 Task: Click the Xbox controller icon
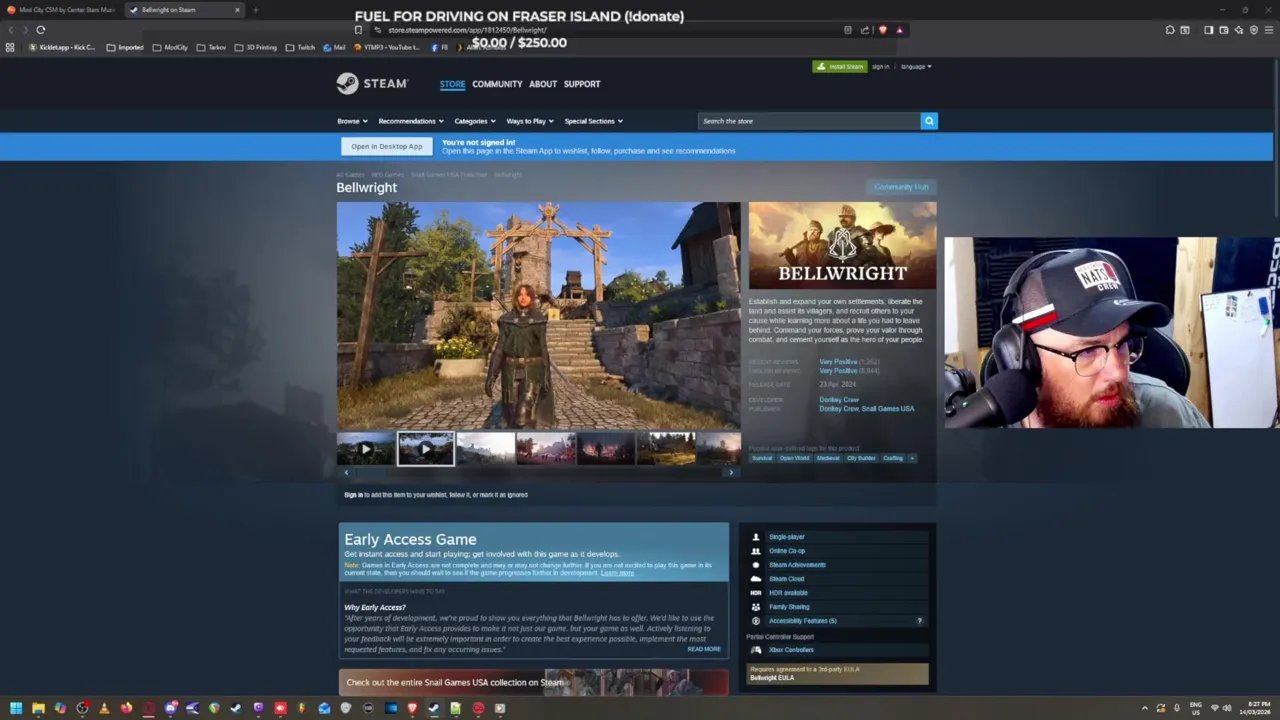pos(756,650)
